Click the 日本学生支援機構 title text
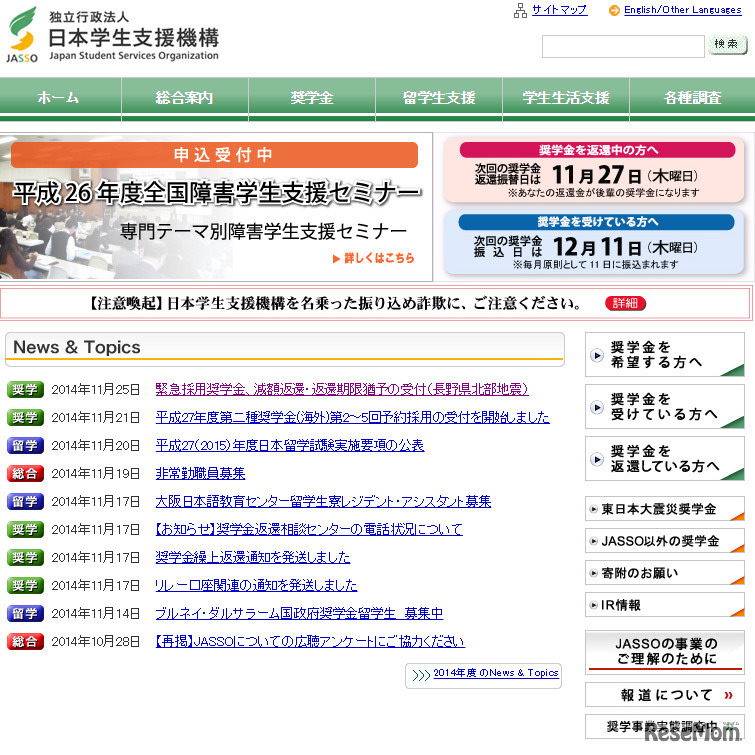 (134, 38)
